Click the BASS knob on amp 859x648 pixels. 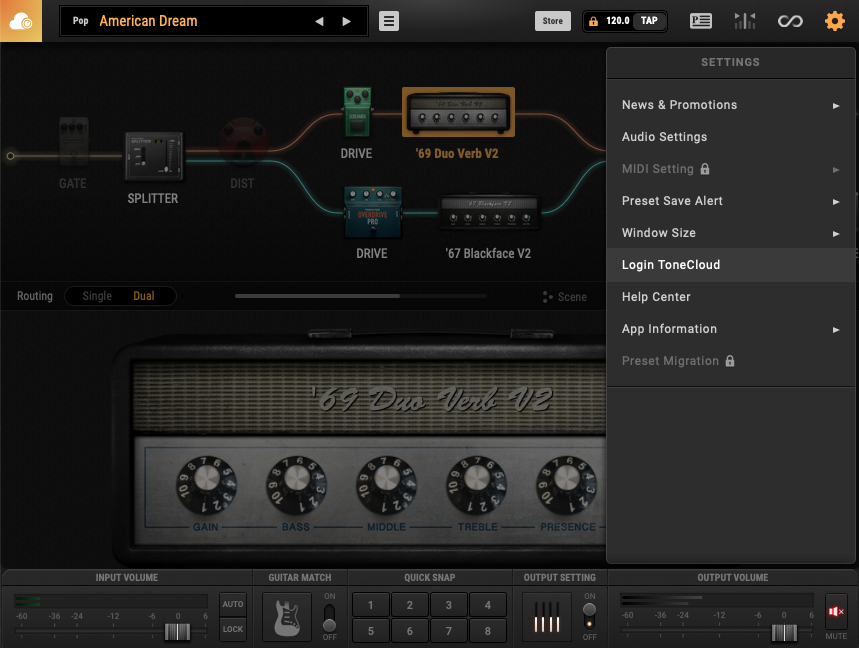(x=296, y=485)
